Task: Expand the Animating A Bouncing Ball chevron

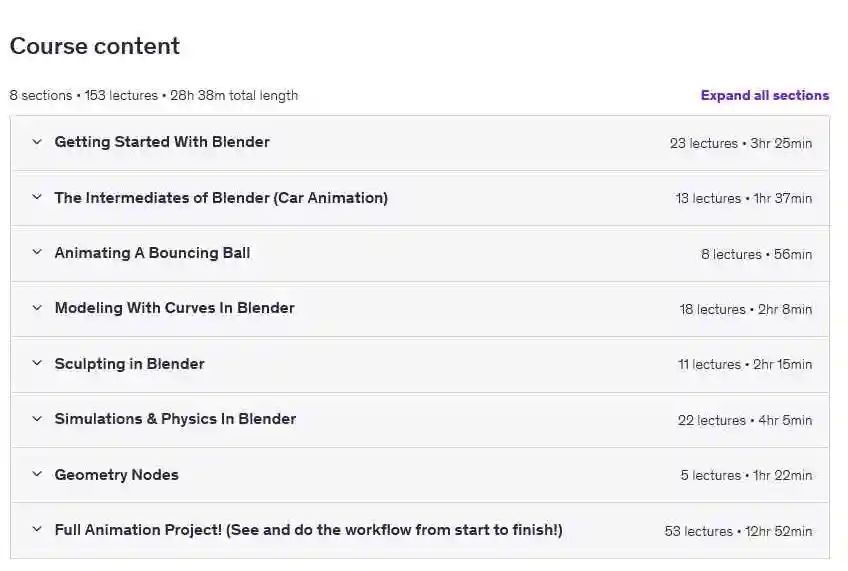Action: pyautogui.click(x=37, y=253)
